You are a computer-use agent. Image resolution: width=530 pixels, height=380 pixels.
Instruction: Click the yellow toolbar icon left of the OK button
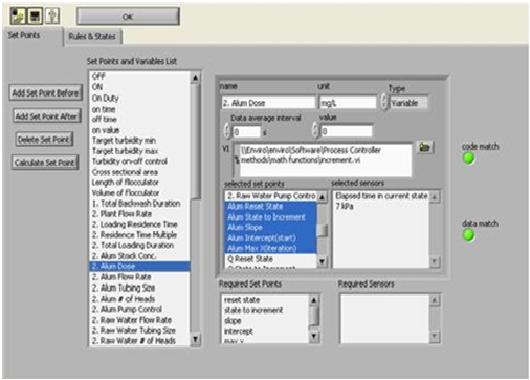click(18, 16)
